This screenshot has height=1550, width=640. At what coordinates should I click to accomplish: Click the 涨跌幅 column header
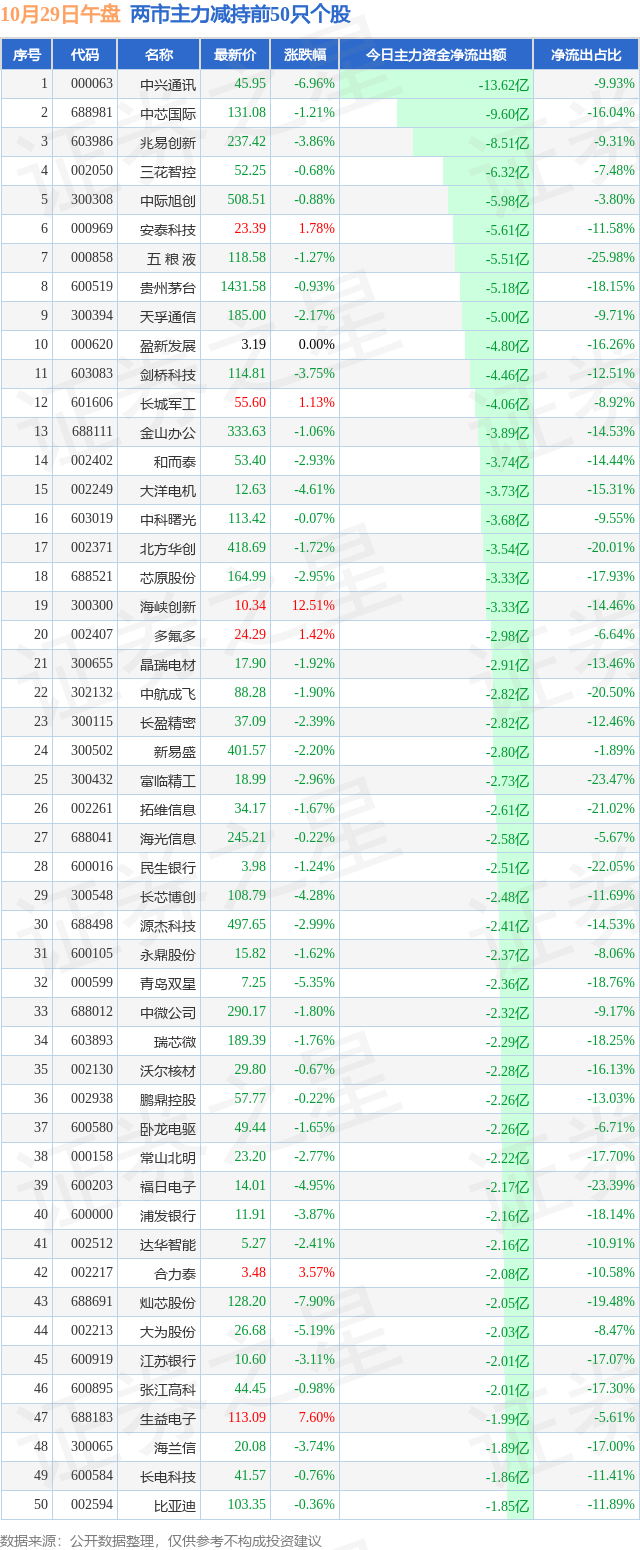coord(304,55)
